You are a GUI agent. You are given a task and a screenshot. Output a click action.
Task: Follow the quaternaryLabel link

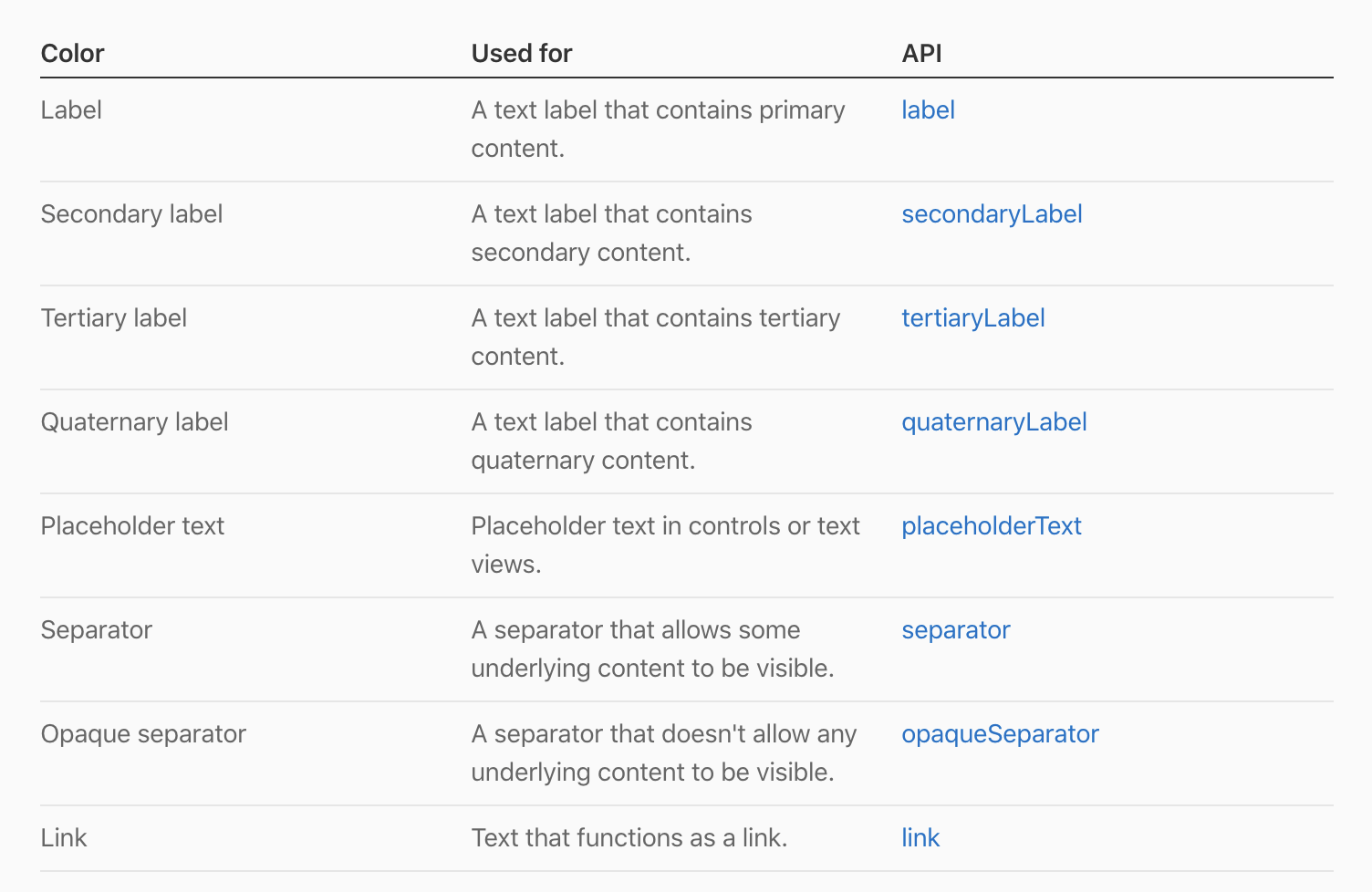993,422
